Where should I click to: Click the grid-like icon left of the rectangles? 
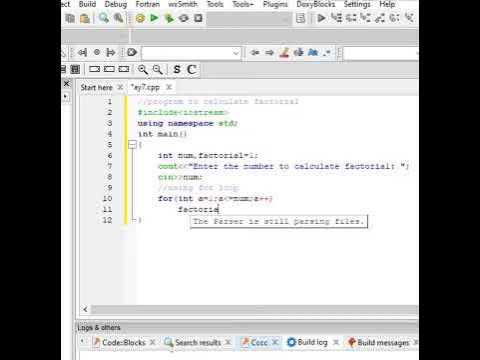coord(75,69)
